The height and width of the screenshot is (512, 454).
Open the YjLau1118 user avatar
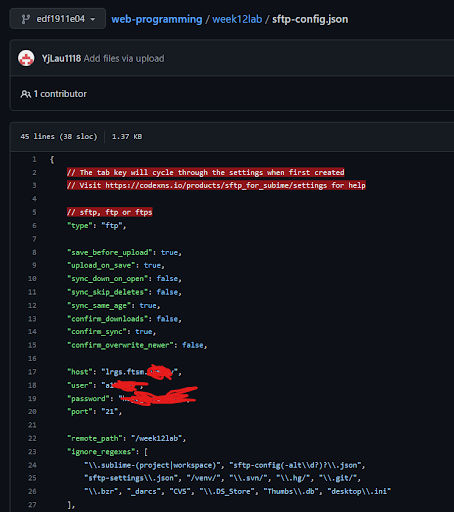click(26, 58)
